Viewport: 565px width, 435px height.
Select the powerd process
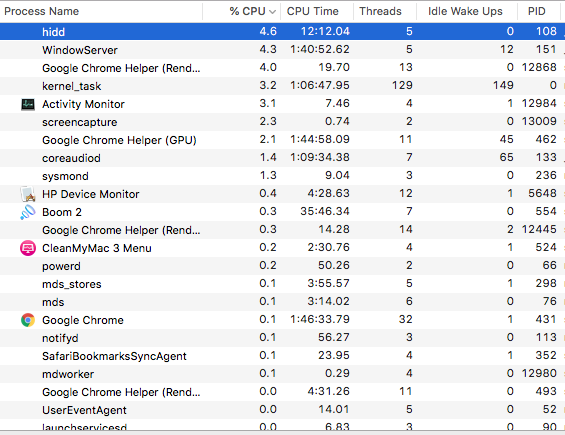click(x=61, y=266)
